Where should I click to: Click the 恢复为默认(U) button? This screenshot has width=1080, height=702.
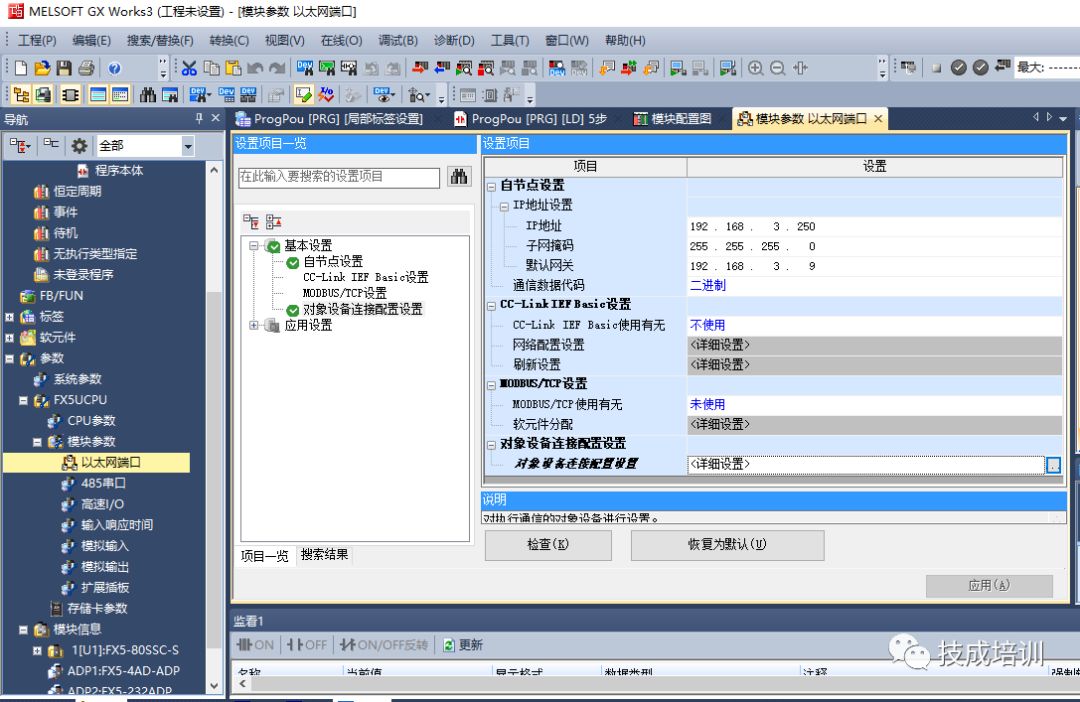pos(727,545)
